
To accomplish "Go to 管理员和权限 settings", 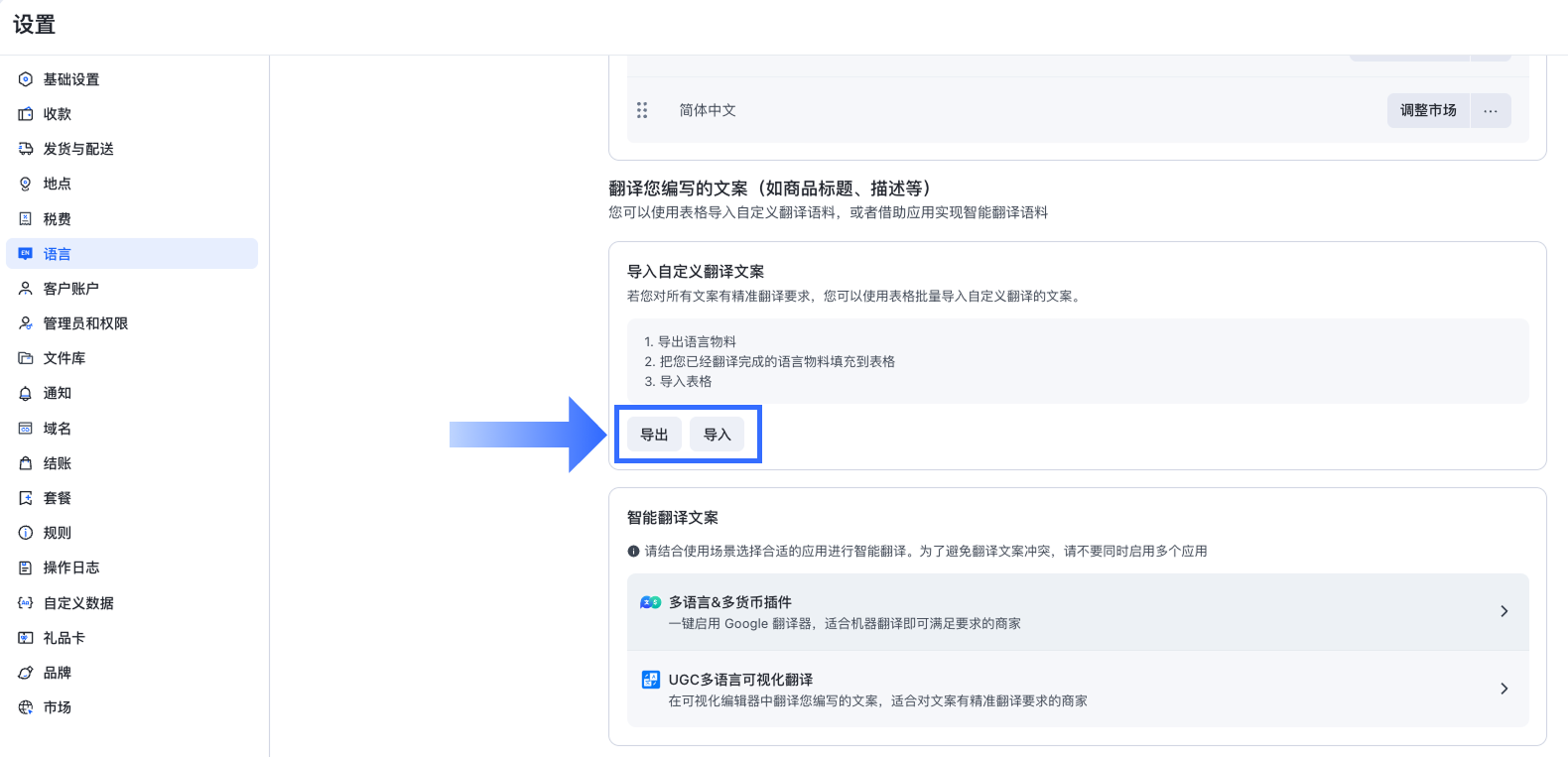I will click(85, 323).
